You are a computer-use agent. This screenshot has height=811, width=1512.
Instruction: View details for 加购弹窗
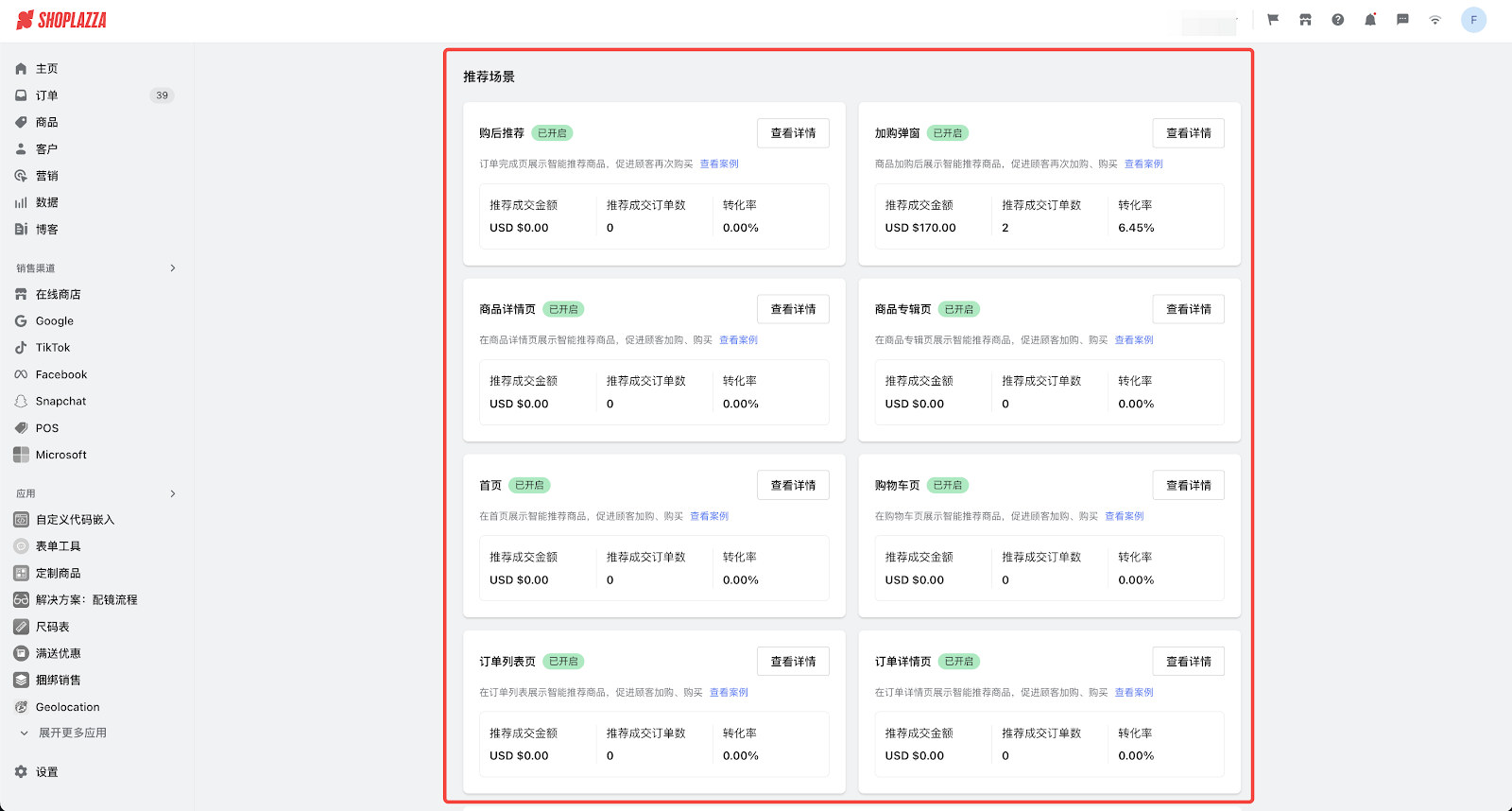1188,133
